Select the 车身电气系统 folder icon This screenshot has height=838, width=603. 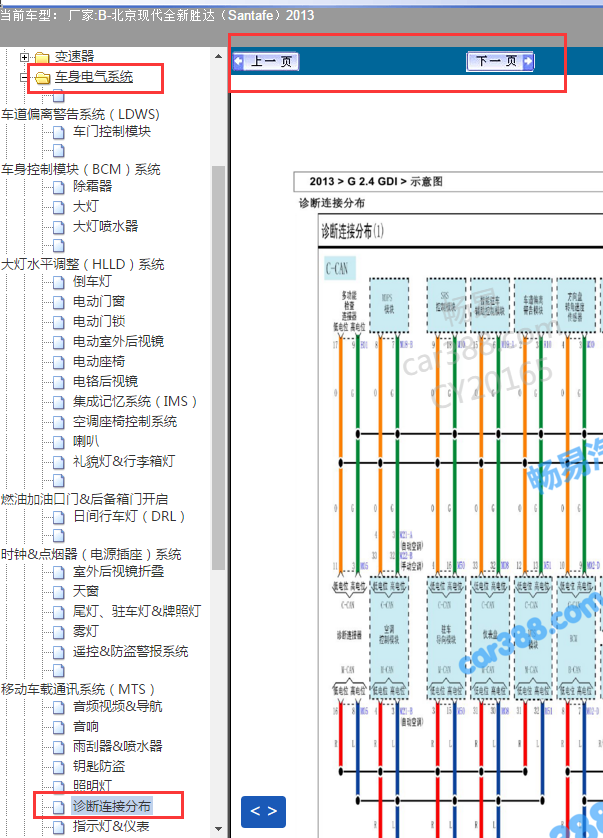(x=42, y=79)
